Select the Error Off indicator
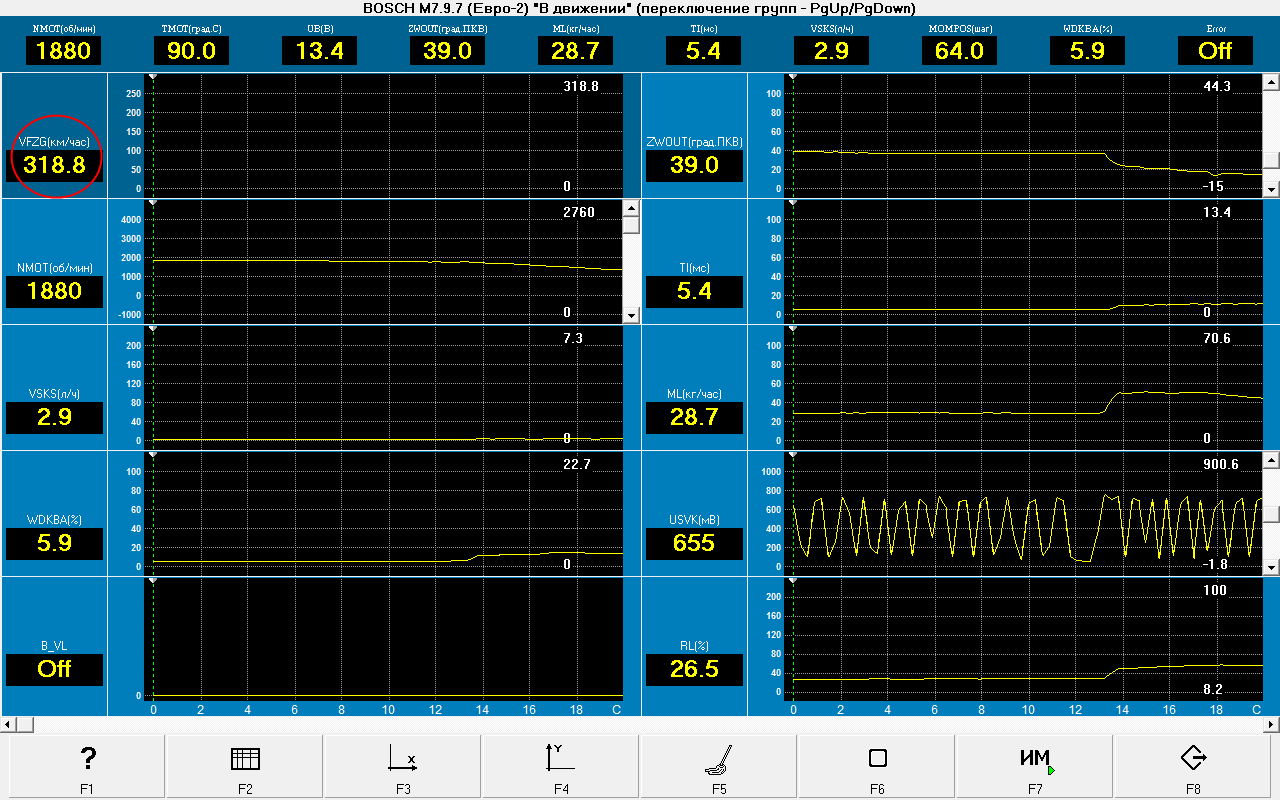 (x=1215, y=51)
